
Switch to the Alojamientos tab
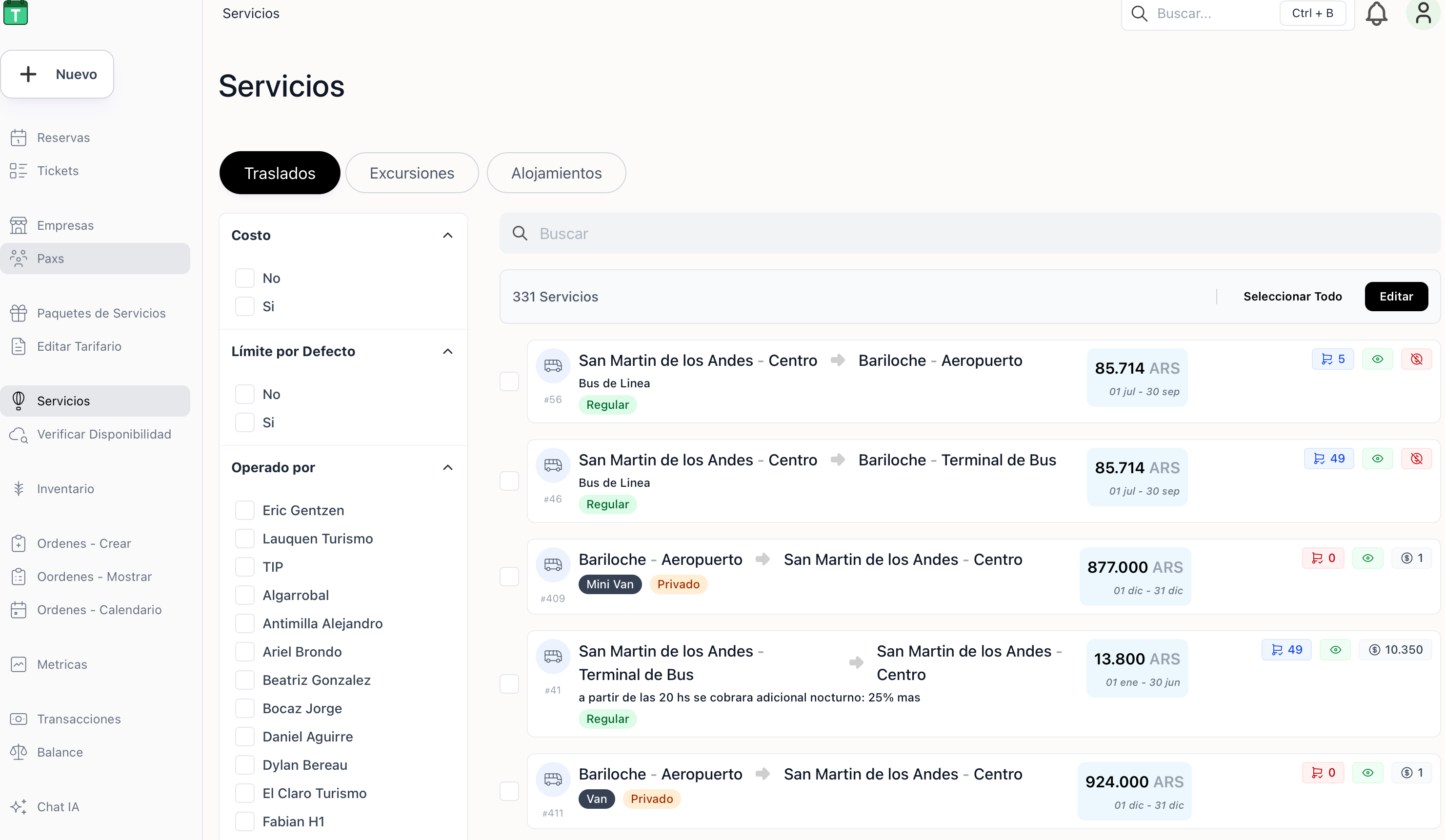click(x=556, y=173)
